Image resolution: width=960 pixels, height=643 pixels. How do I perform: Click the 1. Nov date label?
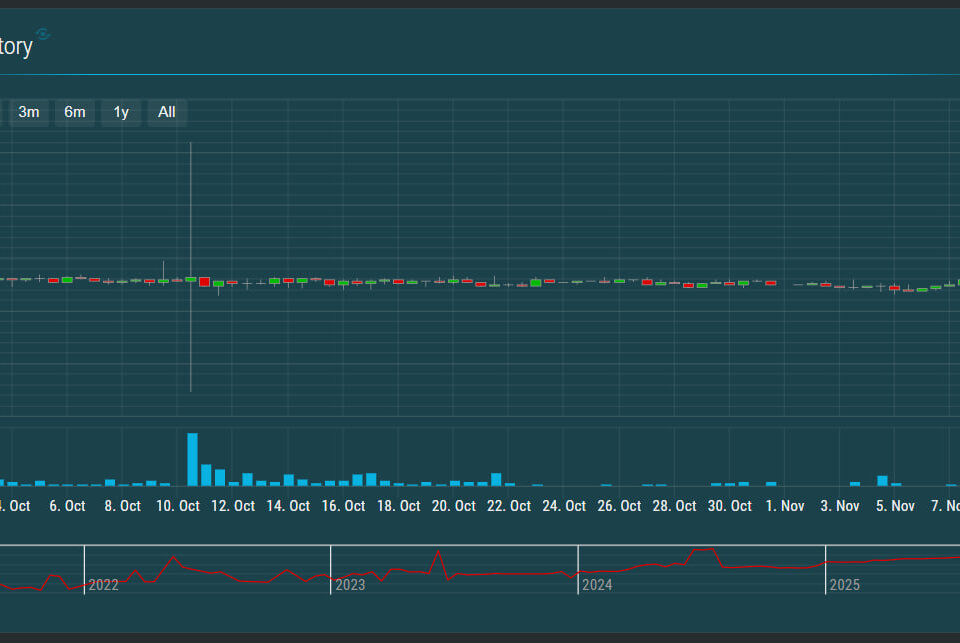point(785,506)
